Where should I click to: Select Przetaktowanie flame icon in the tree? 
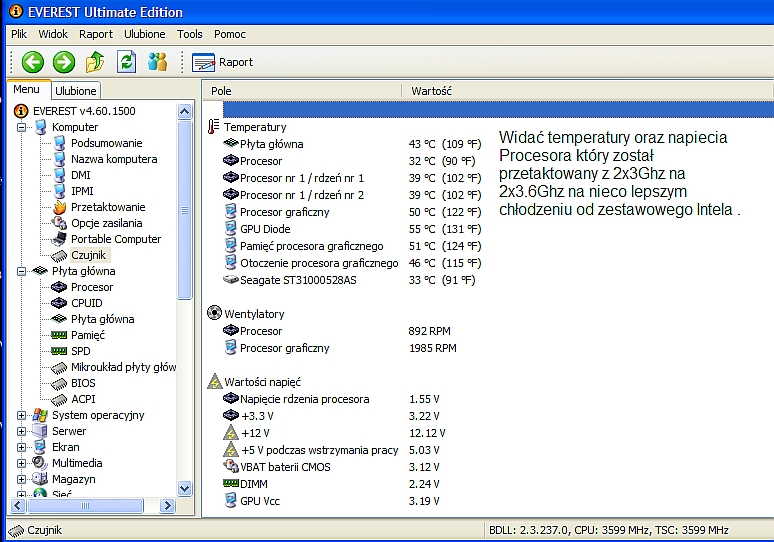(59, 207)
